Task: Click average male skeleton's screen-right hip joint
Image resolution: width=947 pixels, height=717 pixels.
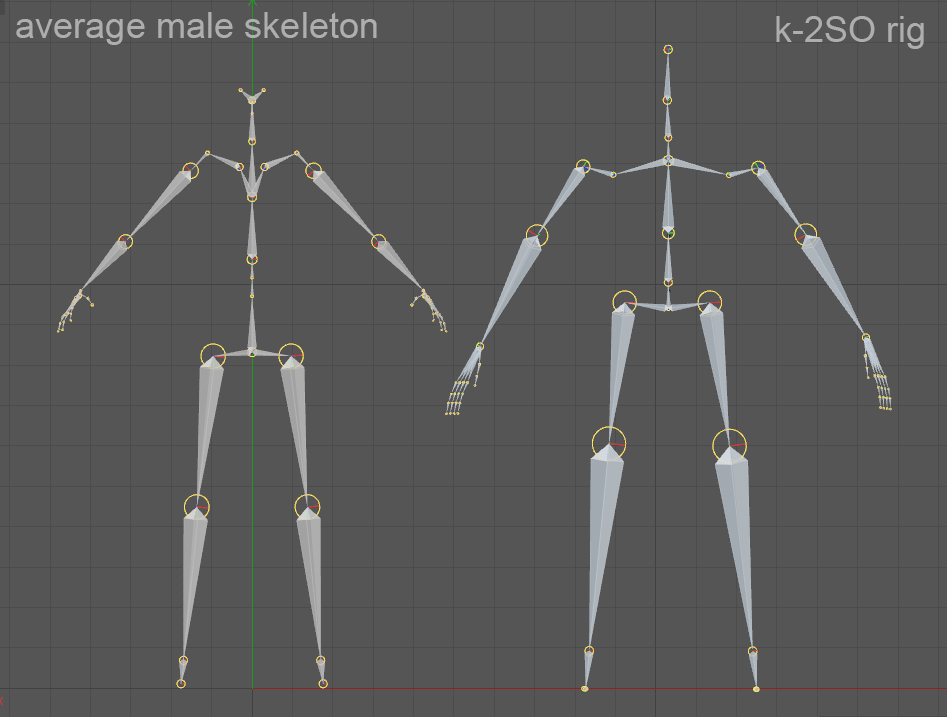Action: tap(291, 354)
